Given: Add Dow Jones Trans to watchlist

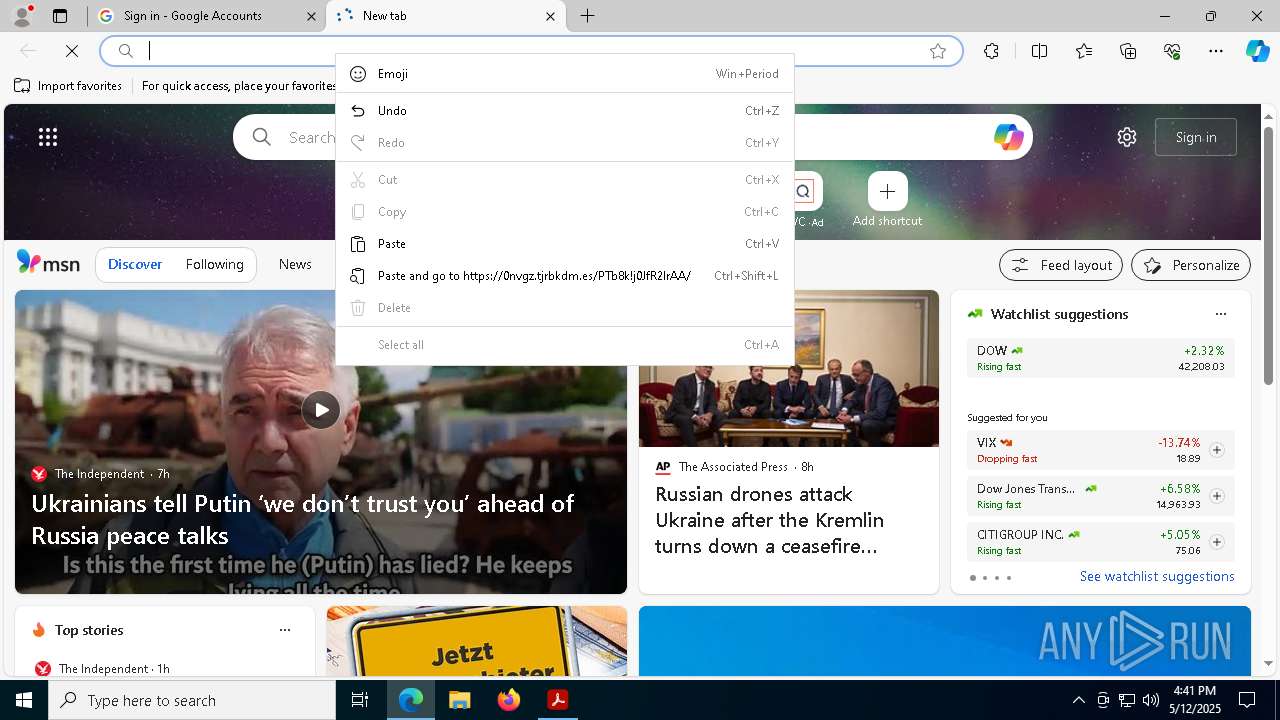Looking at the screenshot, I should point(1216,496).
